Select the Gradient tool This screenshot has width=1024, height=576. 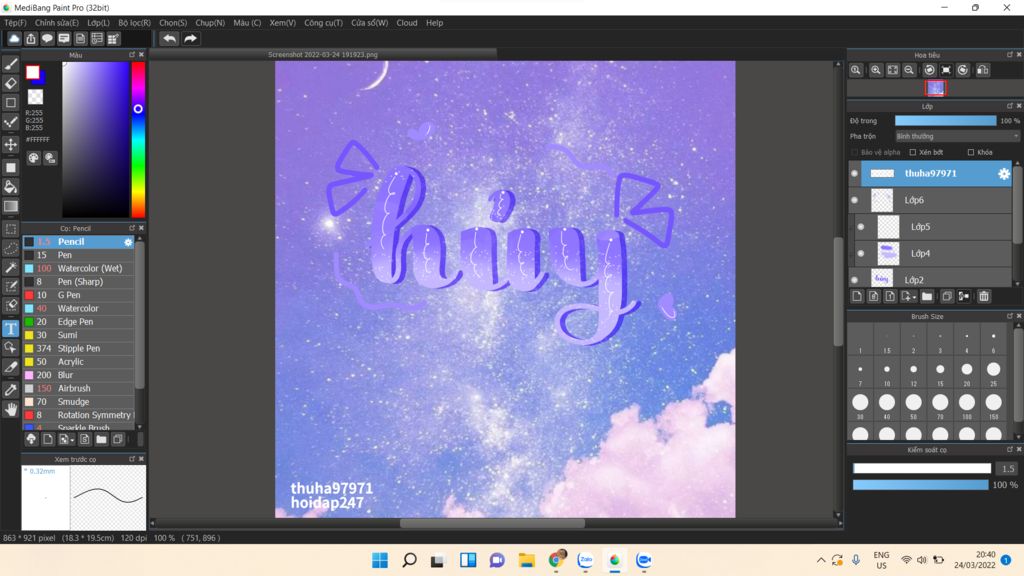[x=10, y=206]
